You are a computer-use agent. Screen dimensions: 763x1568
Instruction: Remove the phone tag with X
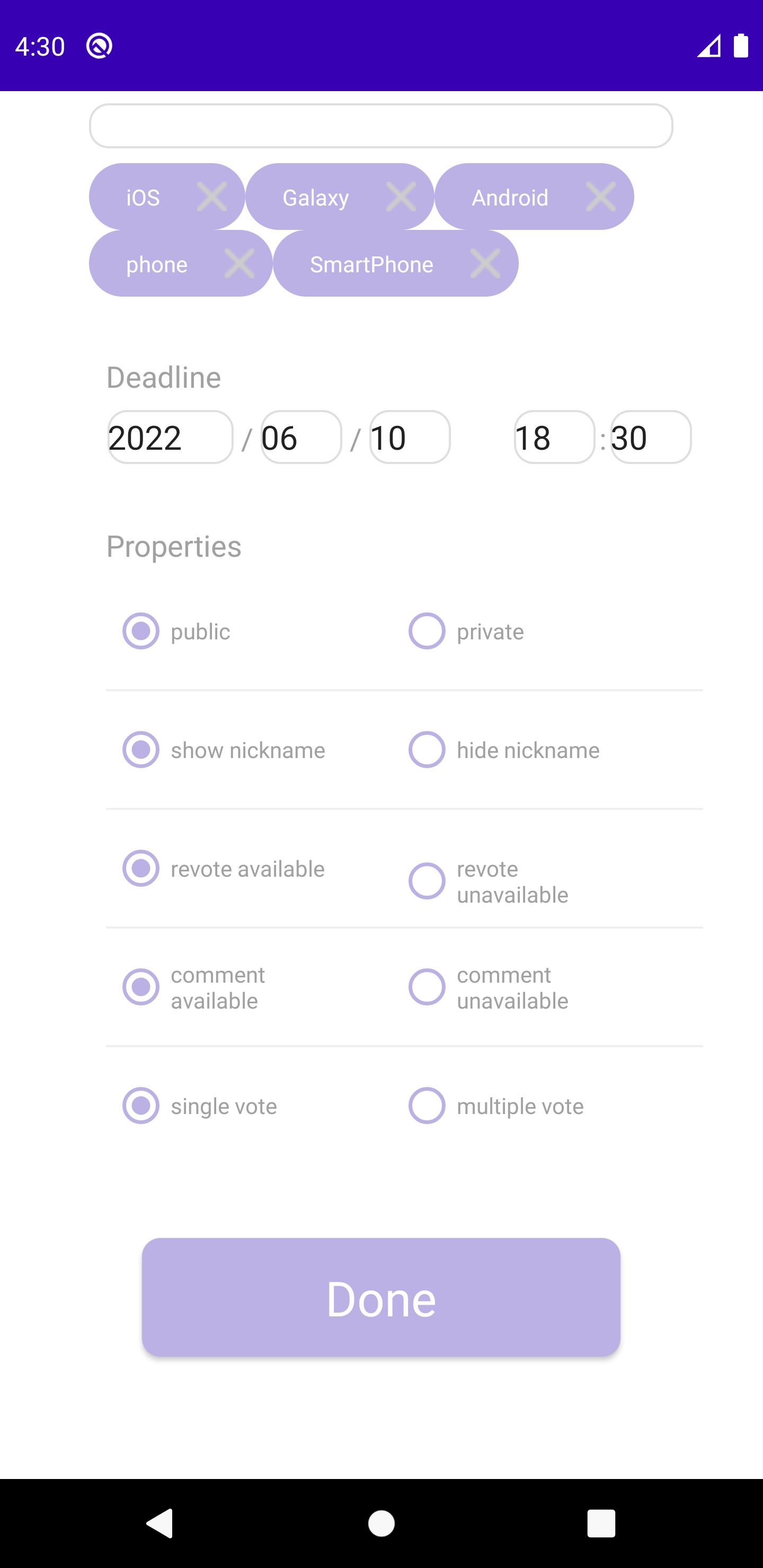pos(239,264)
